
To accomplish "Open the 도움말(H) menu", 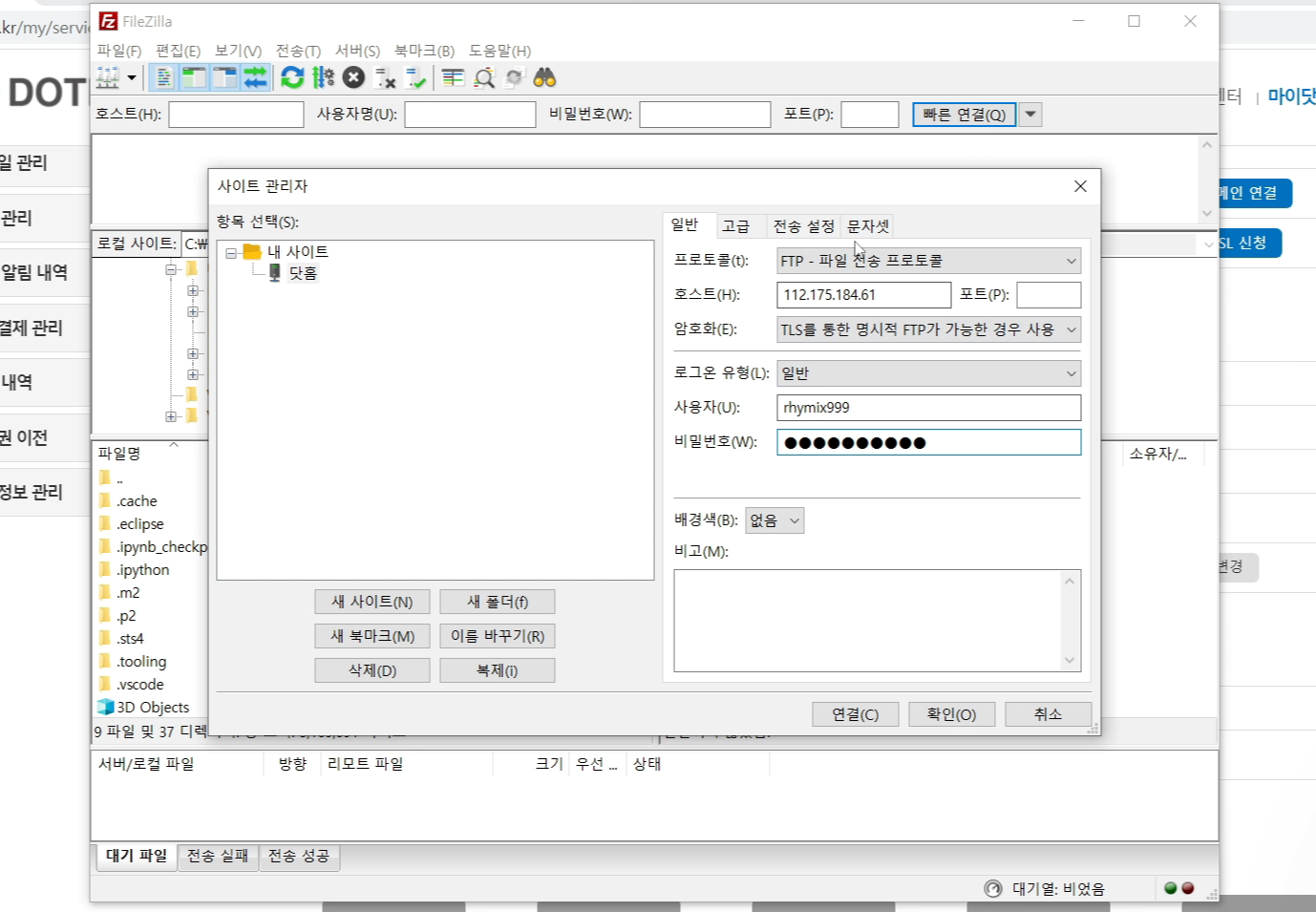I will (x=499, y=51).
